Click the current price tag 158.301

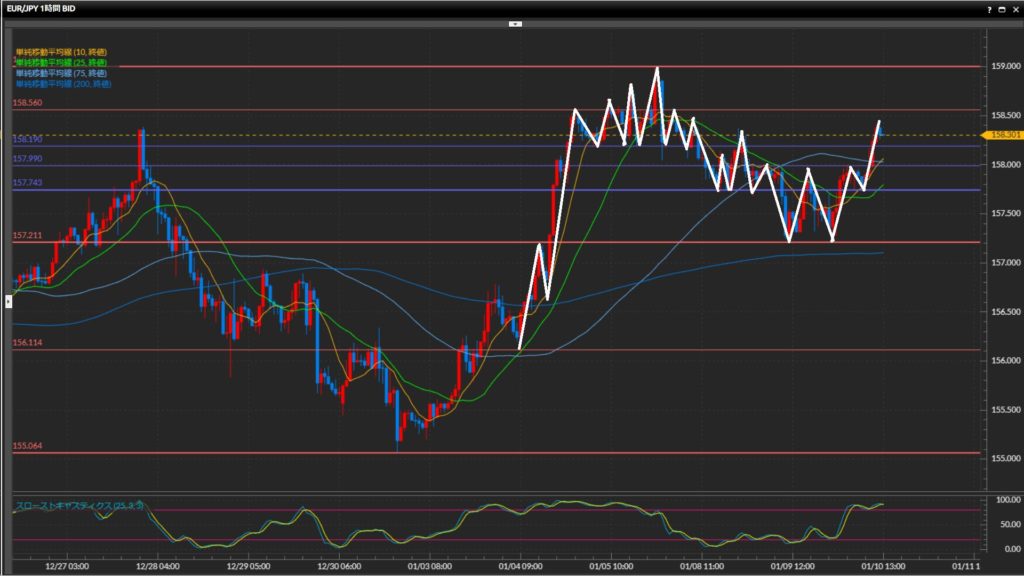tap(999, 134)
